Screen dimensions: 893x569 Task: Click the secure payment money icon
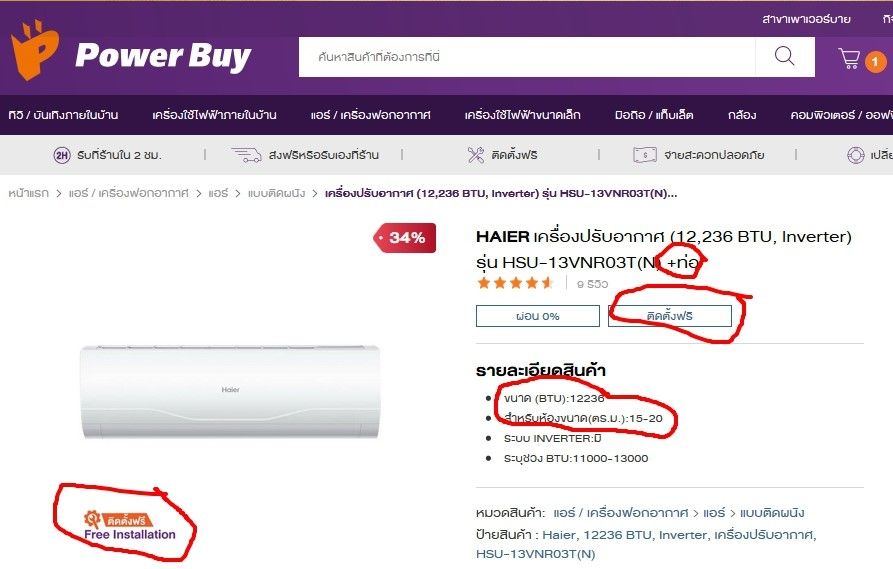[x=645, y=155]
